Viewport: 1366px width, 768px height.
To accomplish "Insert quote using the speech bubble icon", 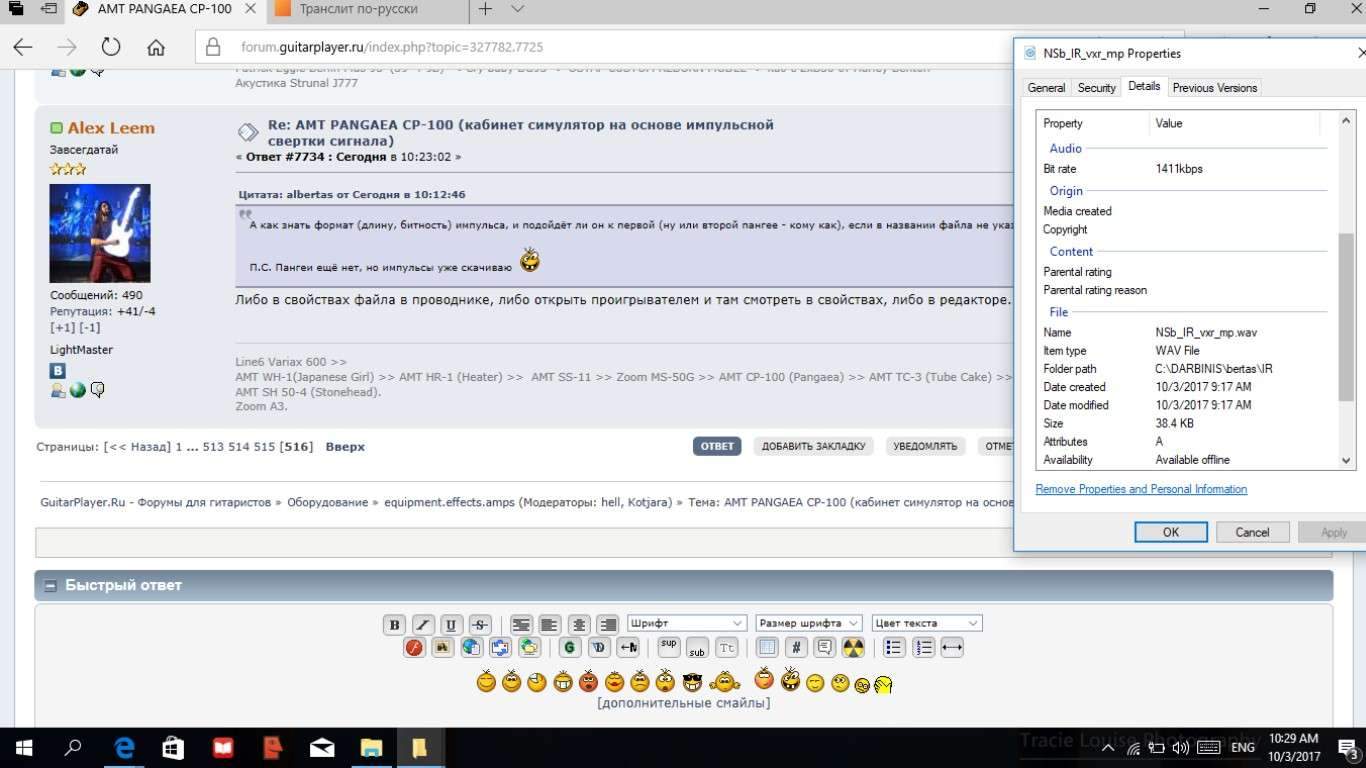I will (x=825, y=648).
